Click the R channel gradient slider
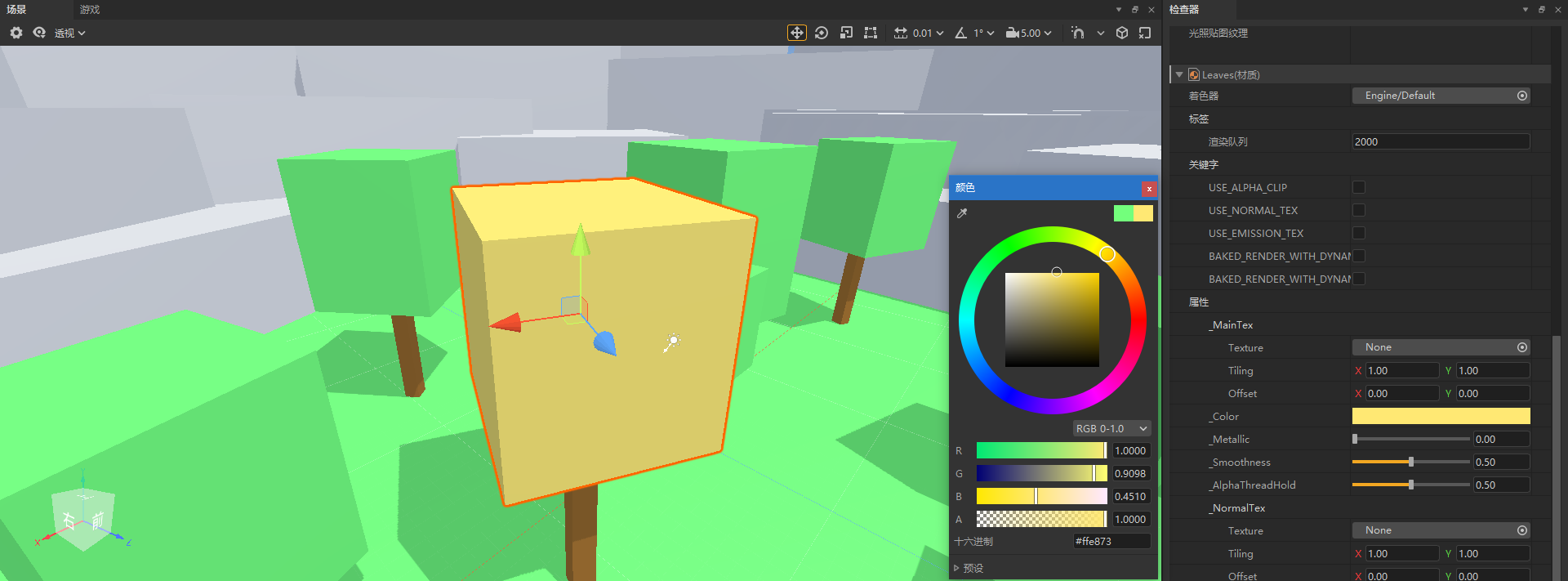This screenshot has height=581, width=1568. pyautogui.click(x=1042, y=450)
